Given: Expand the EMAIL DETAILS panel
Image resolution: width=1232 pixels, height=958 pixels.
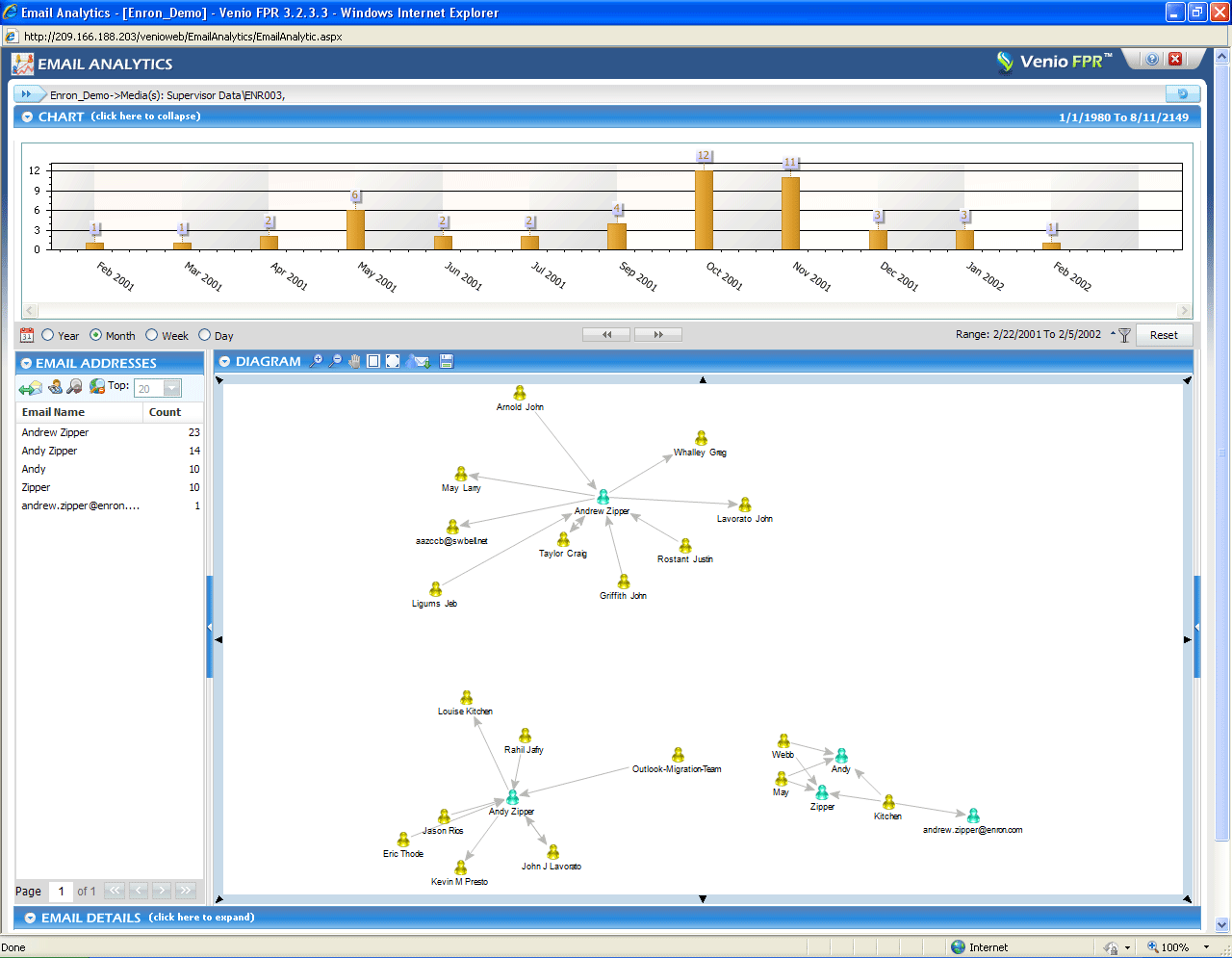Looking at the screenshot, I should click(x=30, y=919).
